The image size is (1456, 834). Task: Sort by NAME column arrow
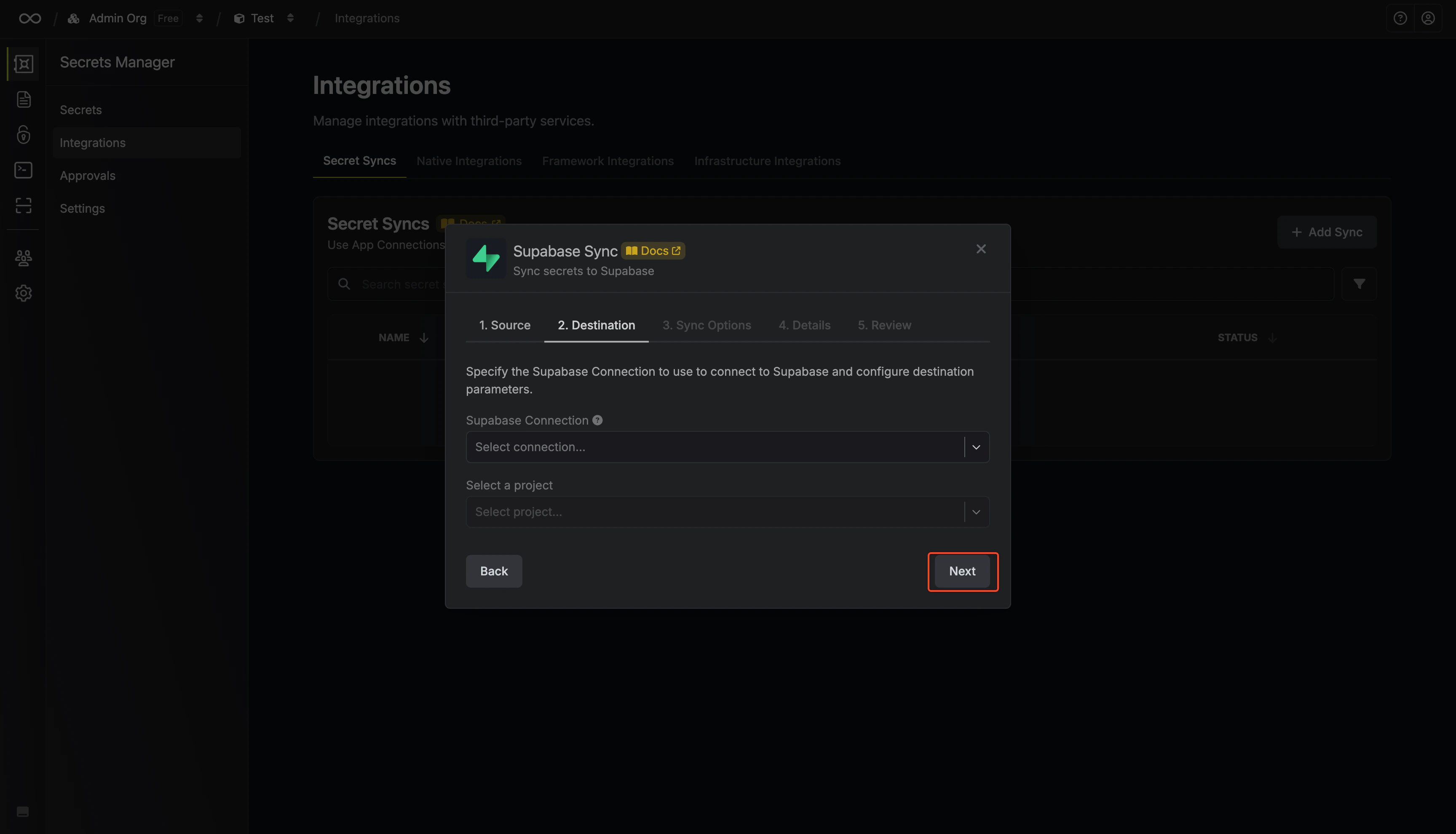(x=424, y=338)
